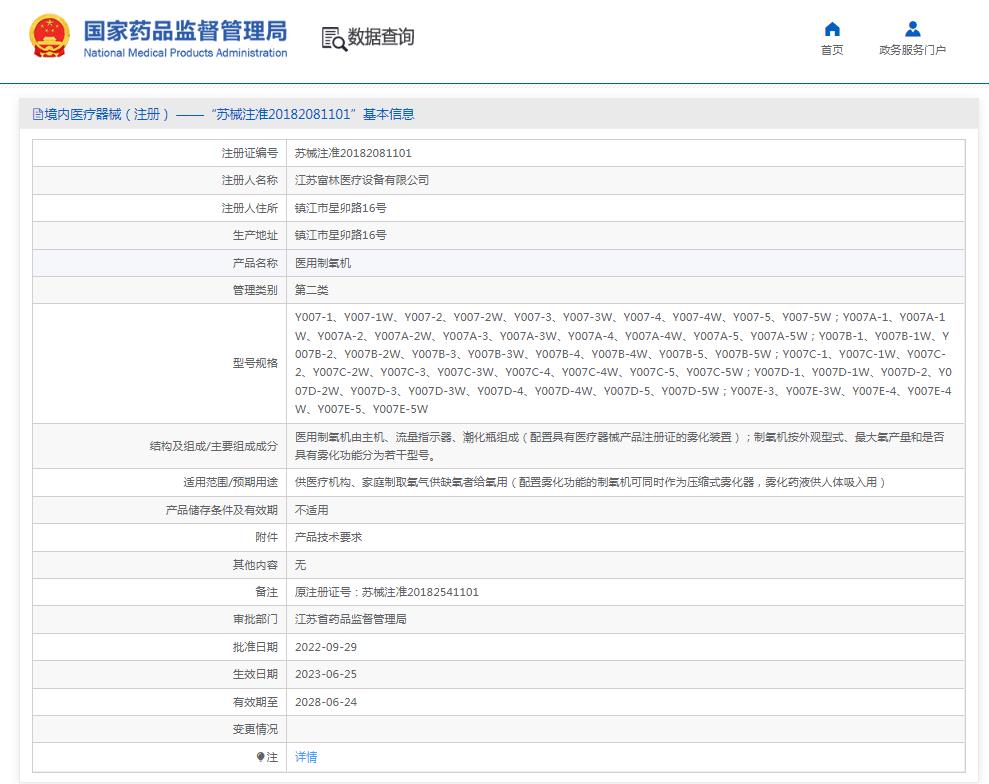Open the 详情 link
Image resolution: width=989 pixels, height=784 pixels.
point(306,758)
